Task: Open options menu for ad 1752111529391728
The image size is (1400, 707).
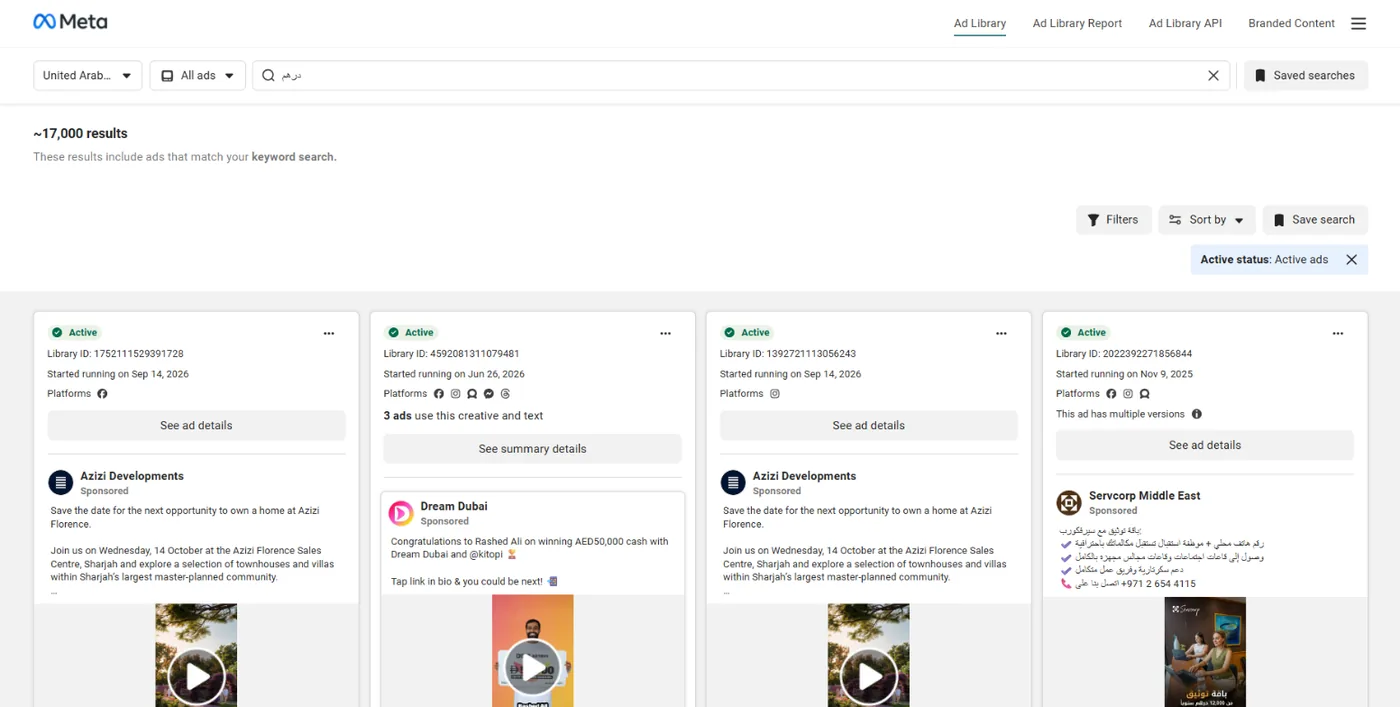Action: [x=329, y=333]
